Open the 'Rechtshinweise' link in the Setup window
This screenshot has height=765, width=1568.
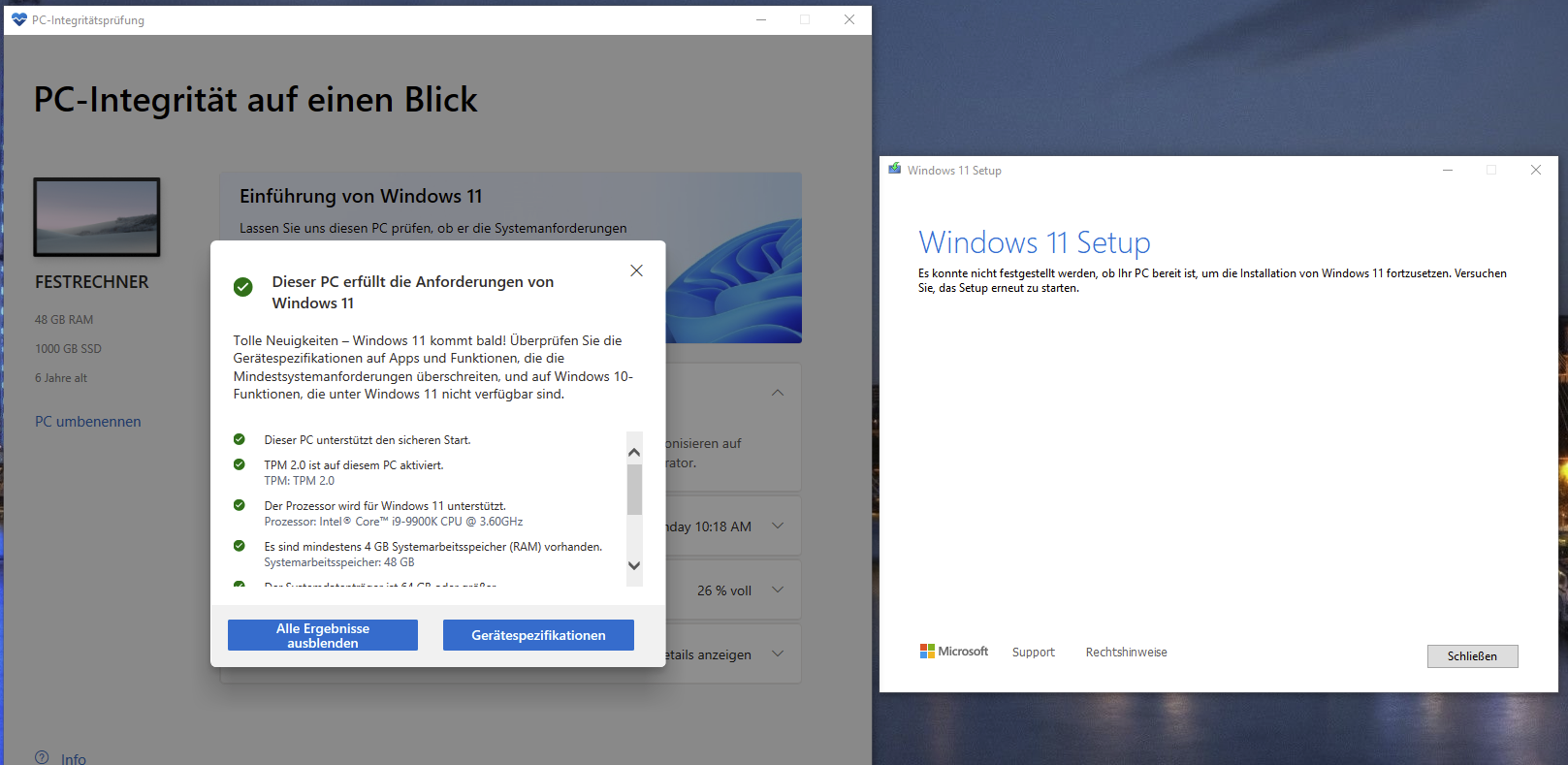tap(1126, 653)
